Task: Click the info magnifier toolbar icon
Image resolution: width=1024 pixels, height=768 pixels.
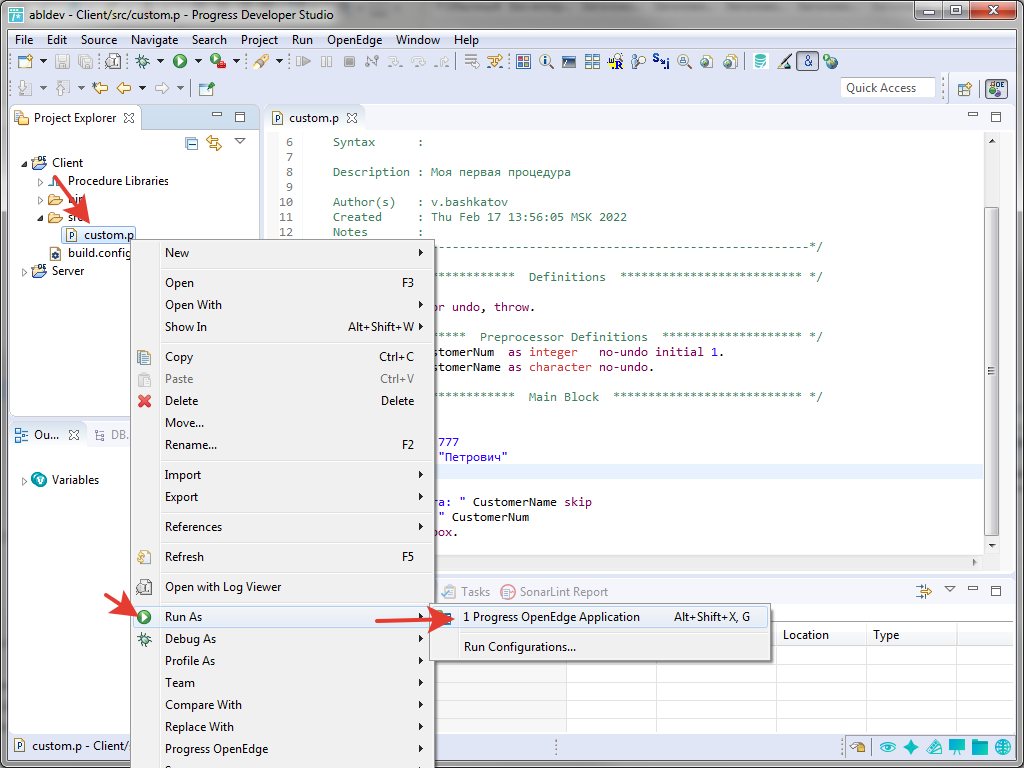Action: (546, 62)
